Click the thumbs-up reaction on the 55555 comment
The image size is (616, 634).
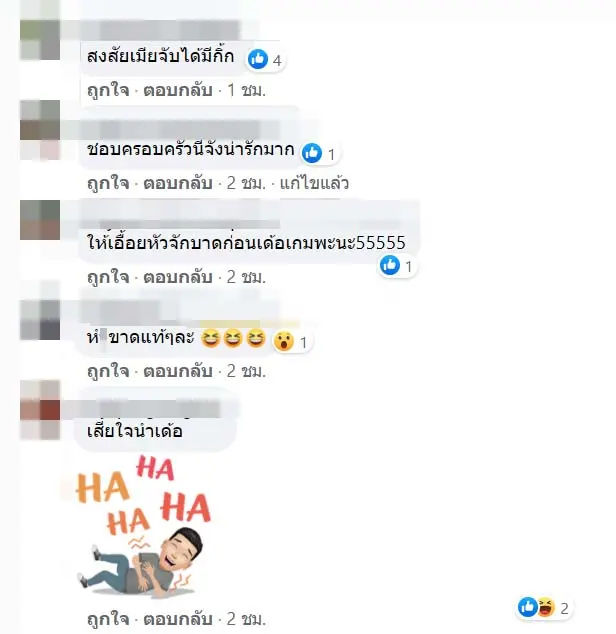click(390, 265)
